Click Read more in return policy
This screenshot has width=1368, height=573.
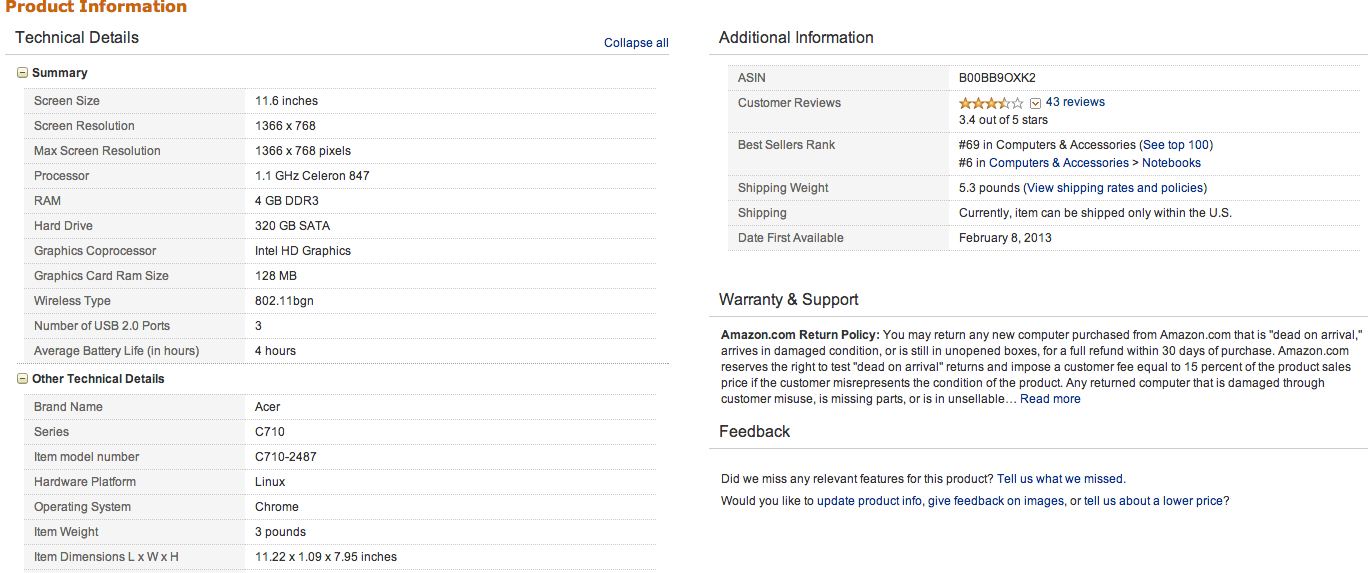(1050, 399)
